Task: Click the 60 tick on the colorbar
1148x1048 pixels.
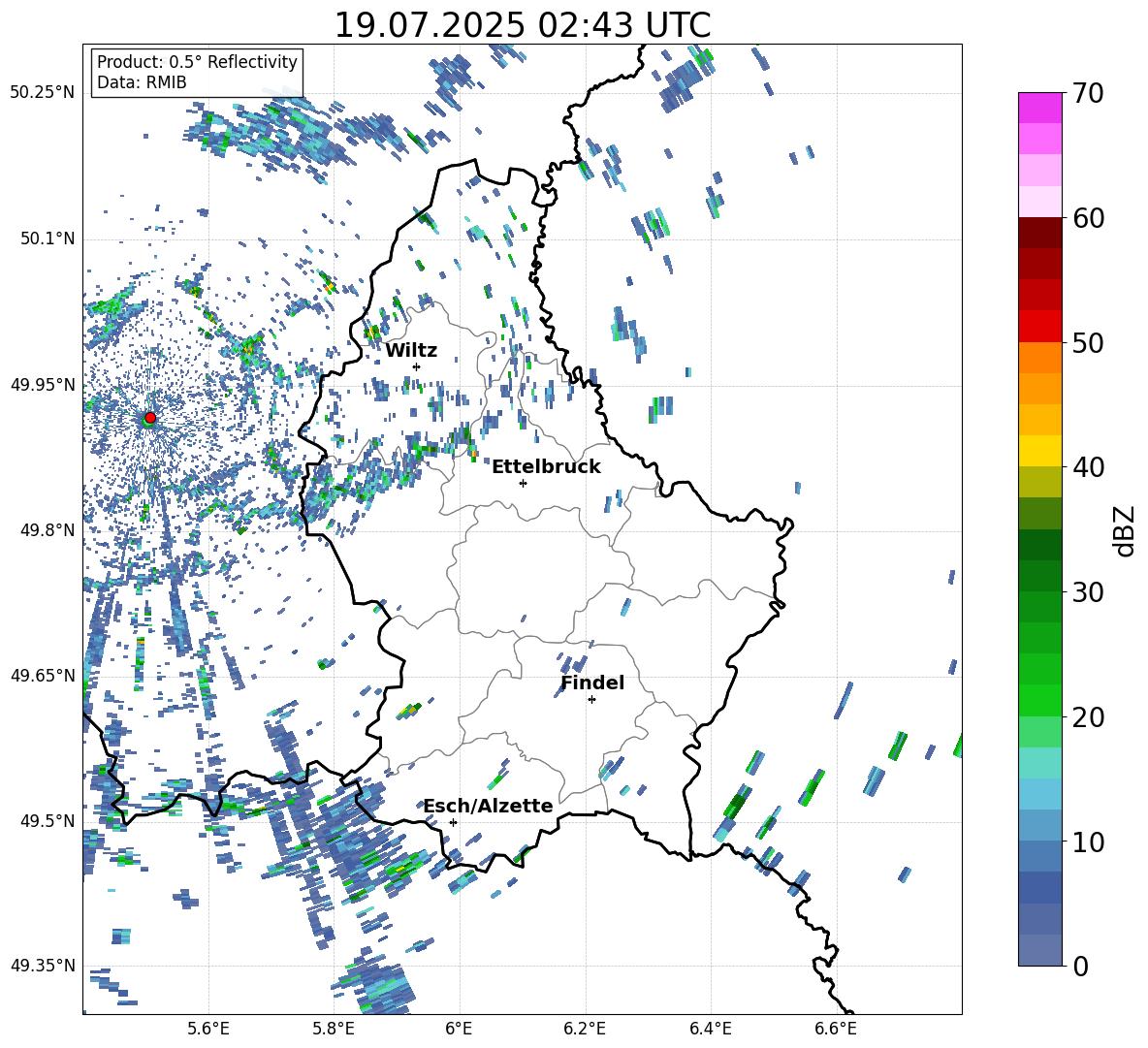Action: (x=1088, y=218)
